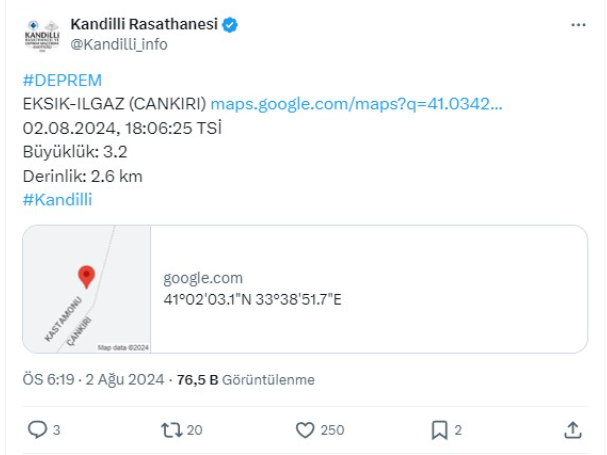Click the red map pin marker
The height and width of the screenshot is (455, 607).
coord(86,276)
